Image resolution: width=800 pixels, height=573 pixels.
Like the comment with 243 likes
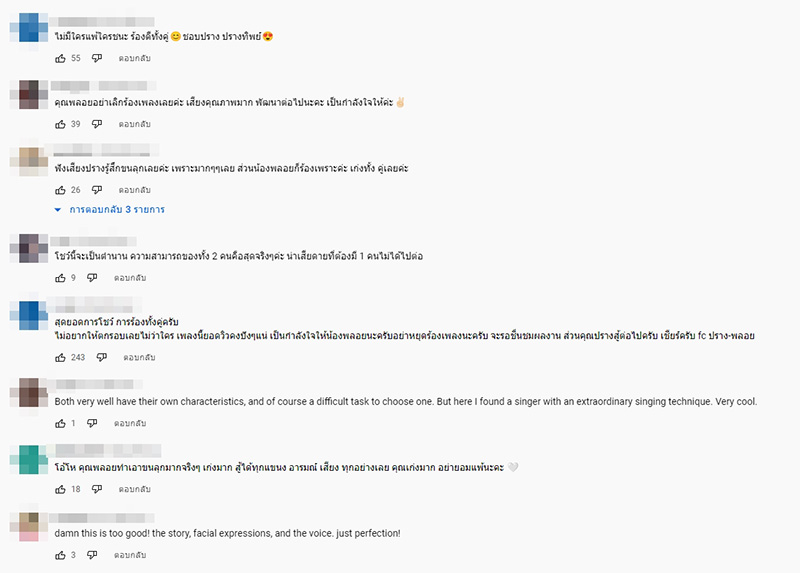coord(60,357)
